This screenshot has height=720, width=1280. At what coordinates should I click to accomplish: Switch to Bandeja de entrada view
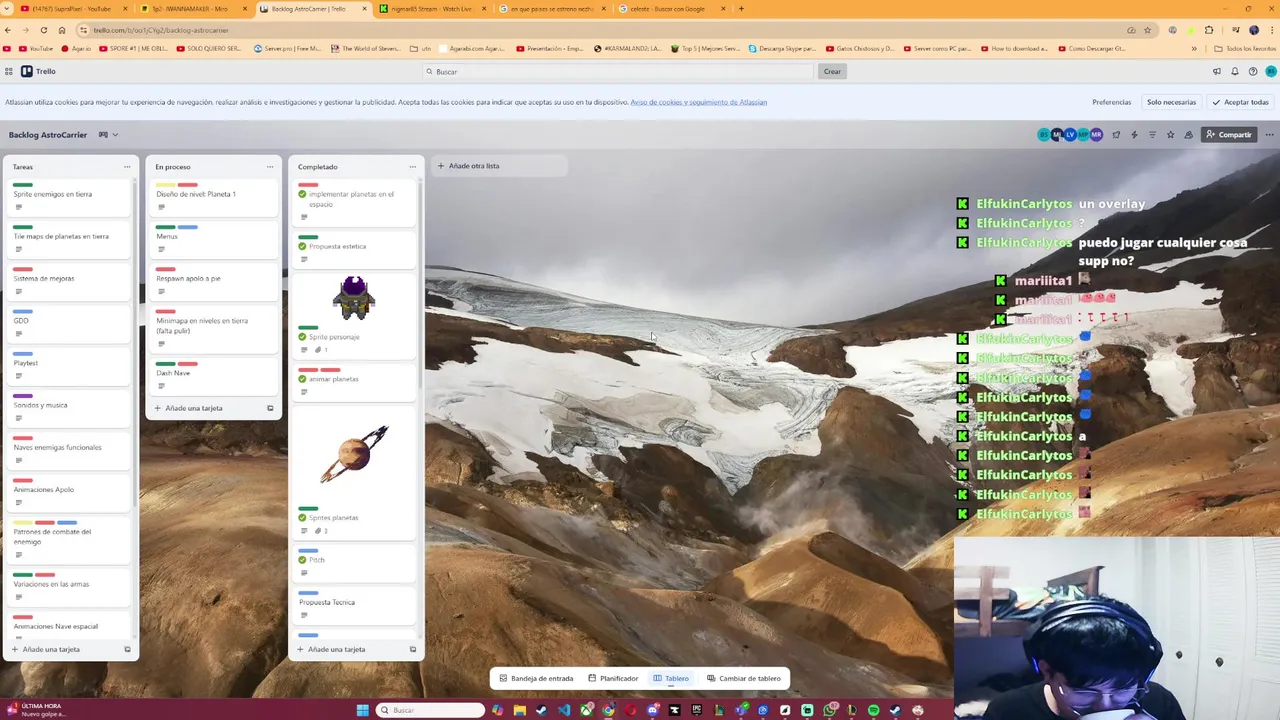[536, 678]
